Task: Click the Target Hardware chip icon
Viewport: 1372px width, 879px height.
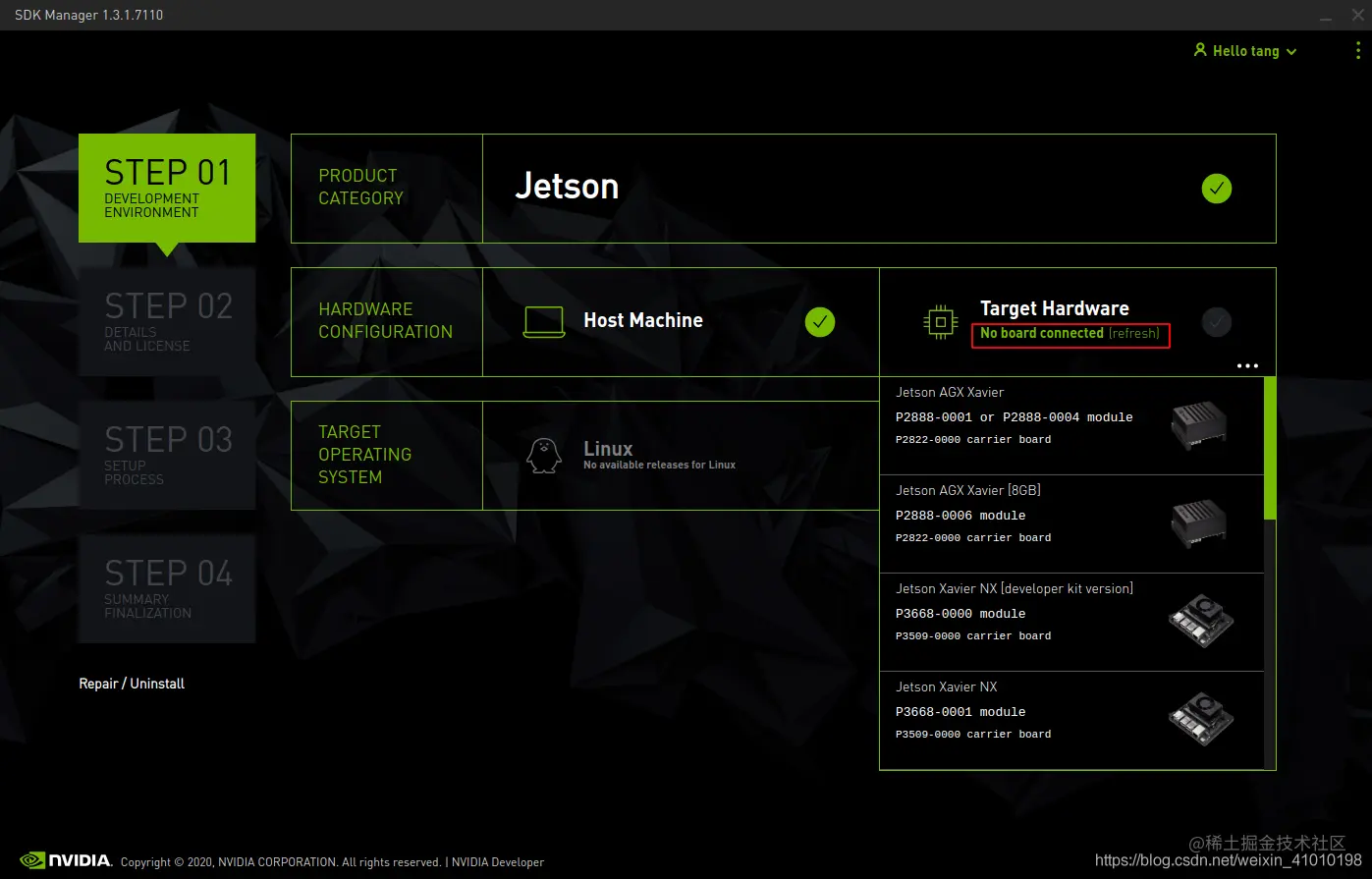Action: [941, 322]
